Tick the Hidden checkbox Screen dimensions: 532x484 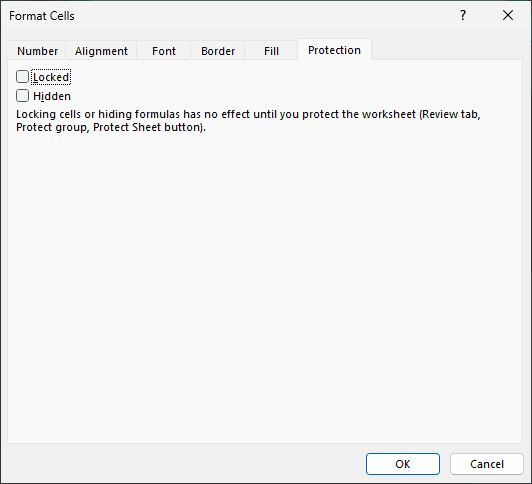point(22,96)
